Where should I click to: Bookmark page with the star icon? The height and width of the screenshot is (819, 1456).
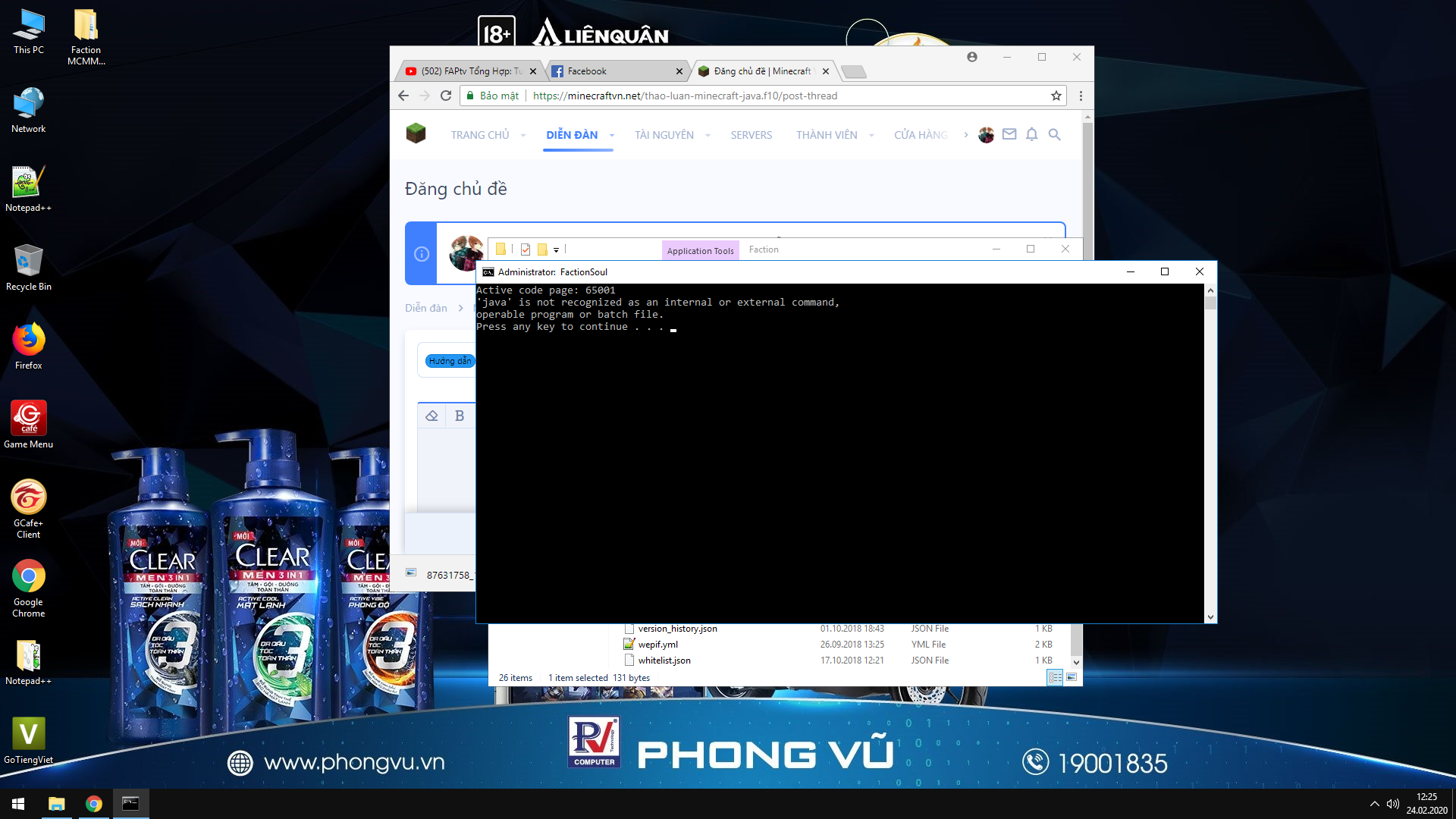1056,96
